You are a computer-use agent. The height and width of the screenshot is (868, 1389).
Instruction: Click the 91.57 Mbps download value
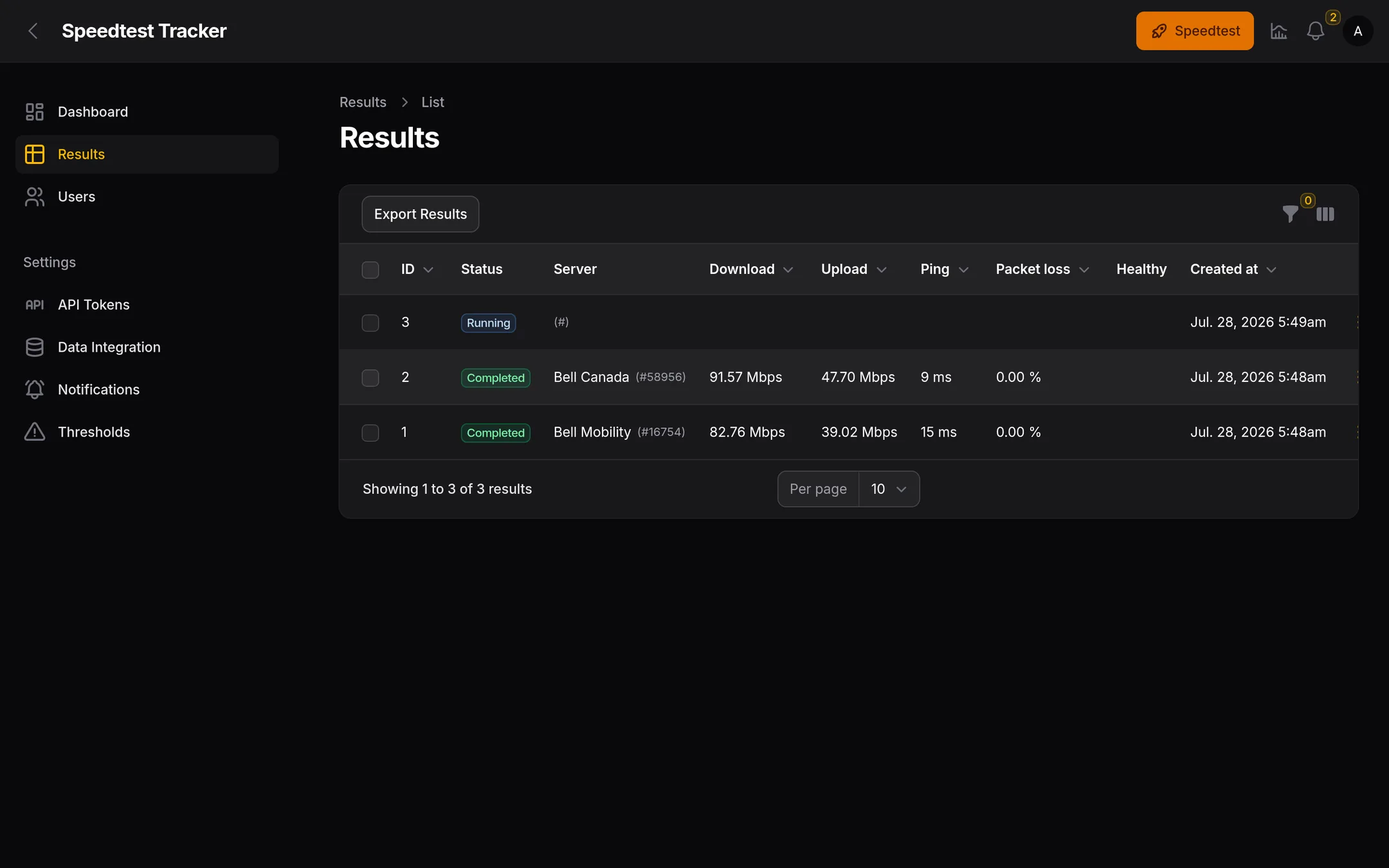coord(745,377)
